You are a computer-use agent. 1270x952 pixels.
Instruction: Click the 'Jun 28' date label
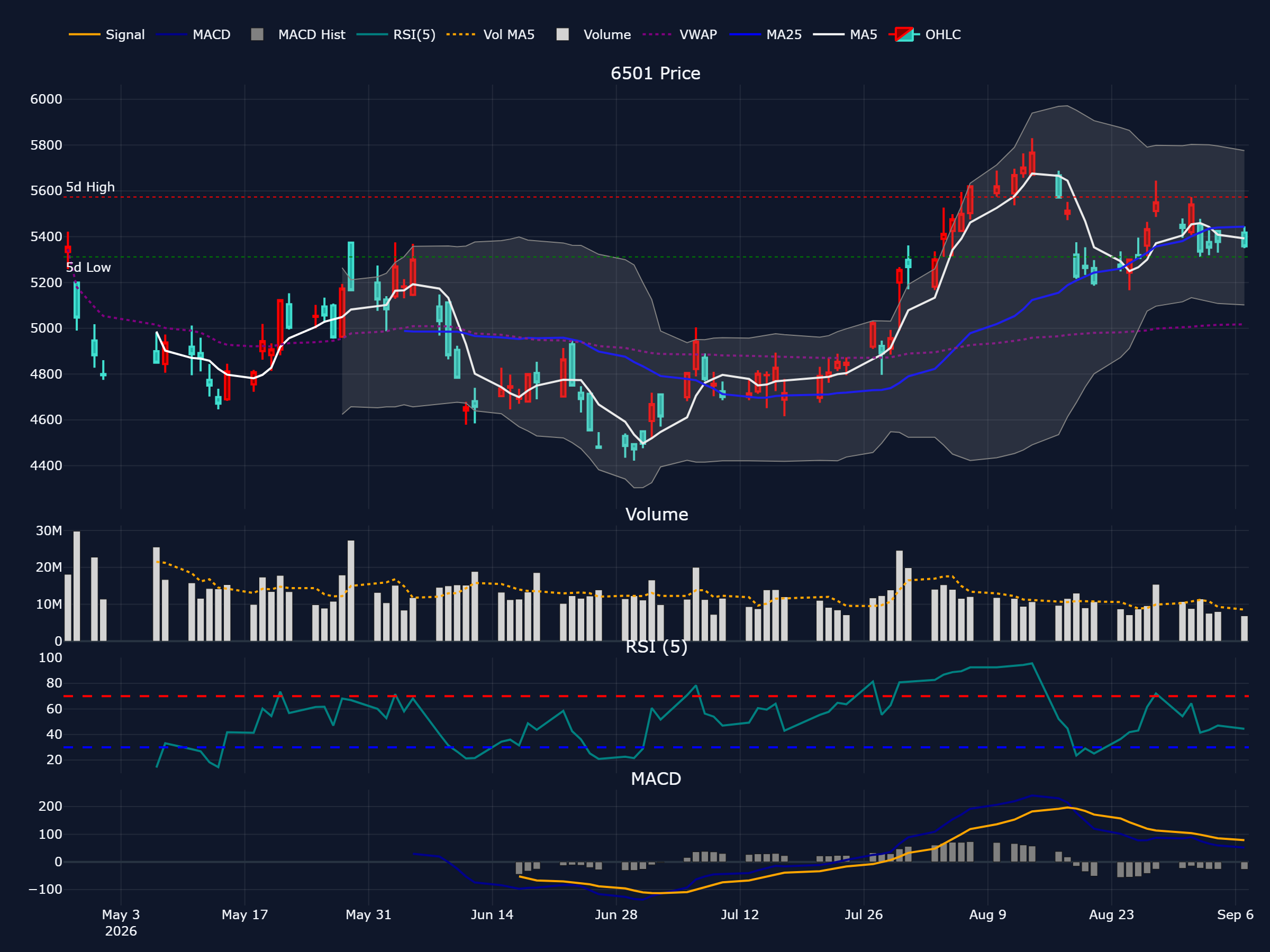[x=616, y=914]
